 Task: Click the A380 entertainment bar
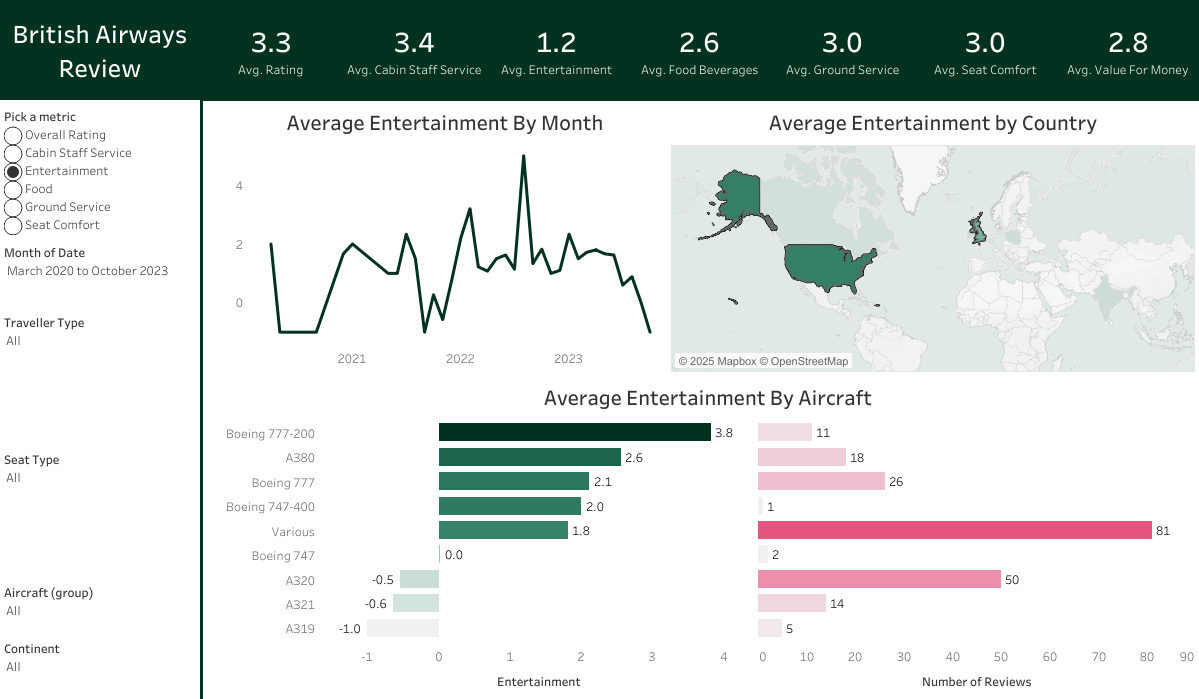529,457
